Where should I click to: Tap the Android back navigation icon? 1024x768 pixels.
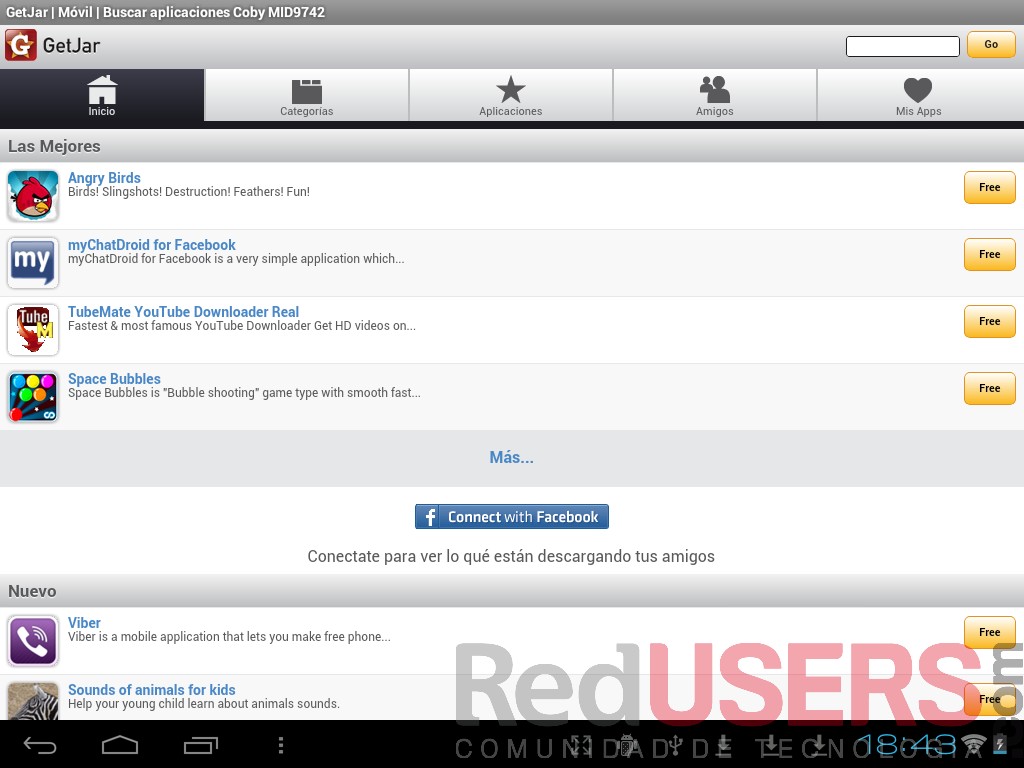pyautogui.click(x=40, y=745)
